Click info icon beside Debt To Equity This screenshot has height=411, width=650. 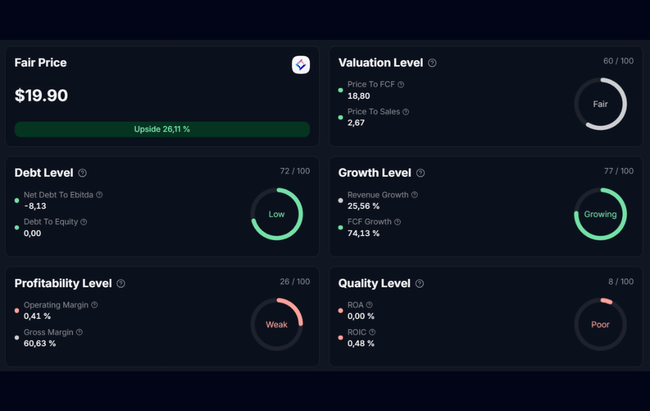84,222
